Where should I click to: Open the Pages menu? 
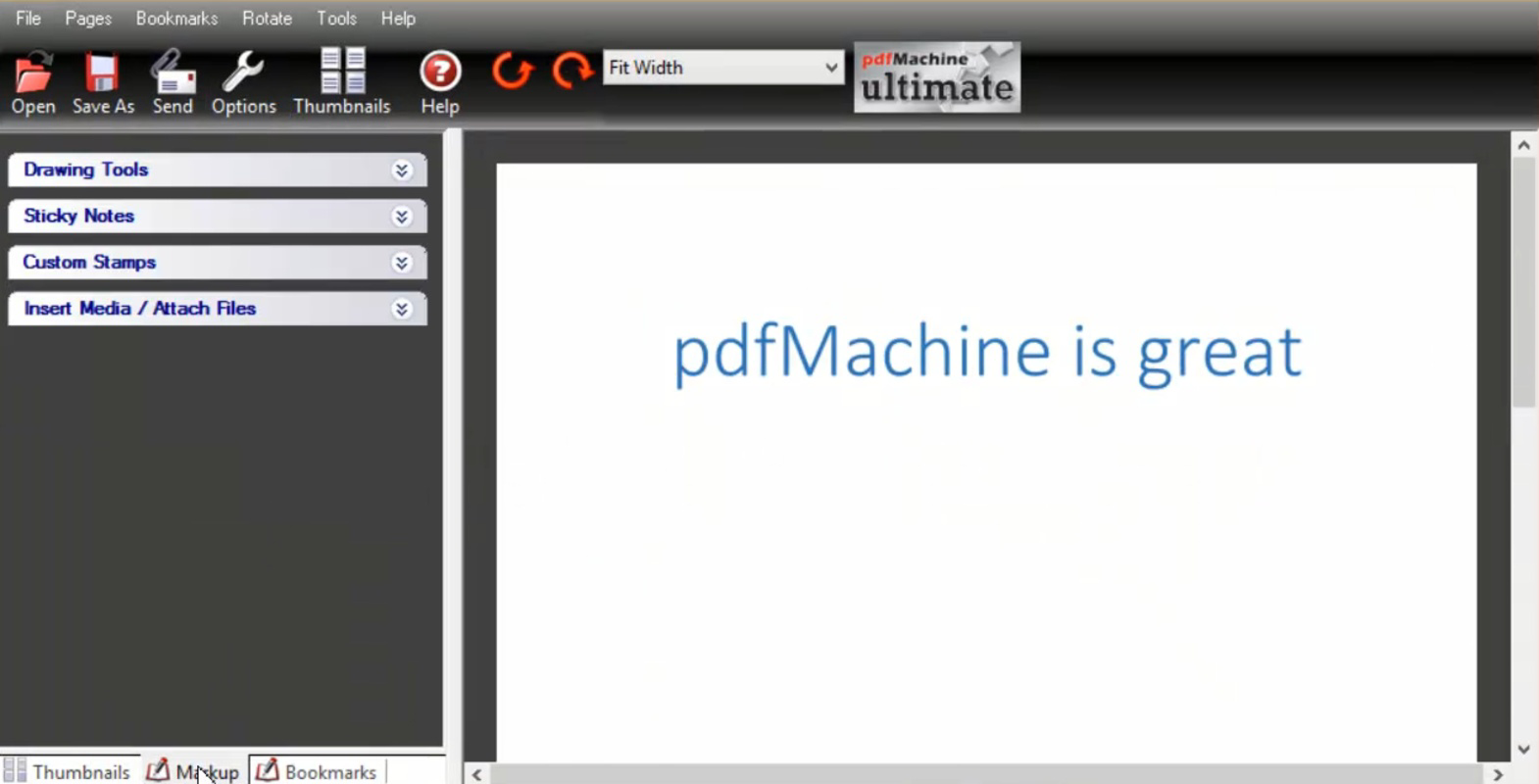pyautogui.click(x=88, y=18)
